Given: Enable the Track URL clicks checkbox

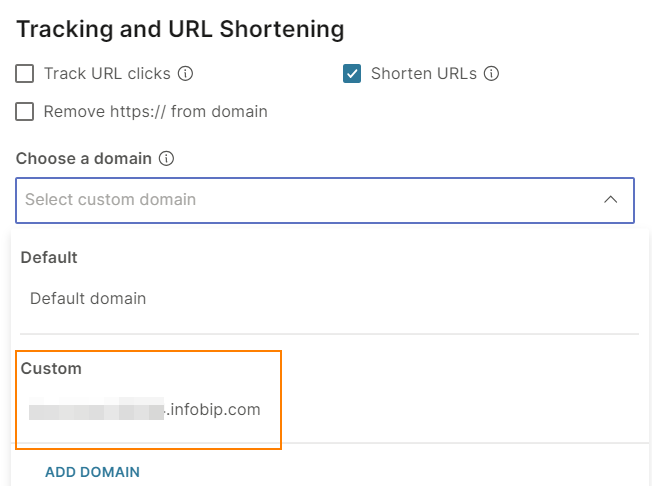Looking at the screenshot, I should 25,74.
